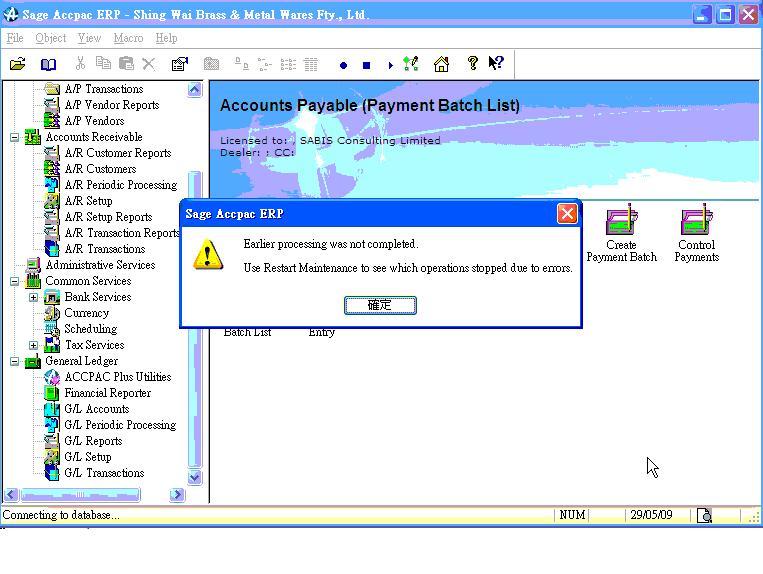Collapse the General Ledger tree node
Screen dimensions: 763x574
point(15,361)
